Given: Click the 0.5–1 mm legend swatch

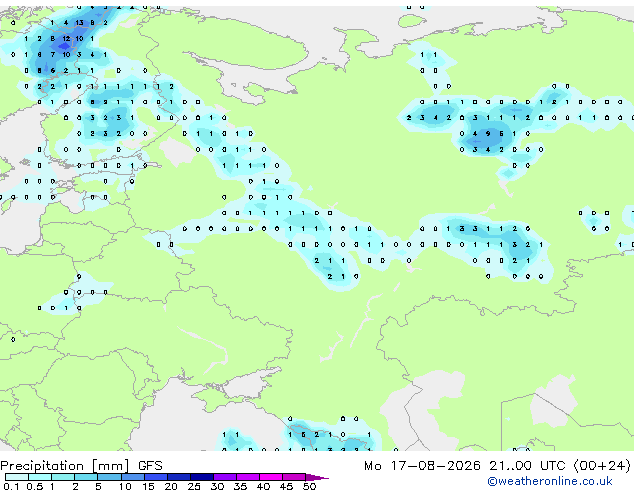Looking at the screenshot, I should pyautogui.click(x=40, y=477).
